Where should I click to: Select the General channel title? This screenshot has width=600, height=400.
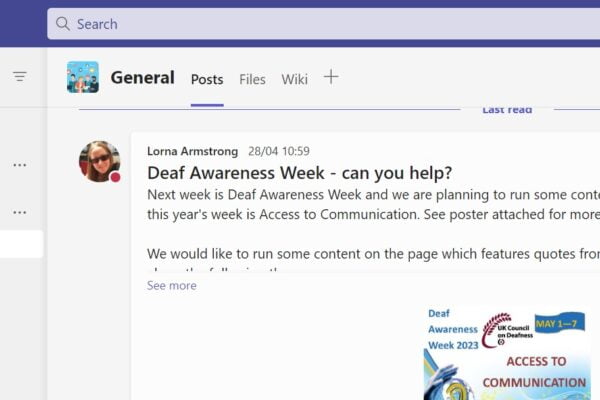142,78
